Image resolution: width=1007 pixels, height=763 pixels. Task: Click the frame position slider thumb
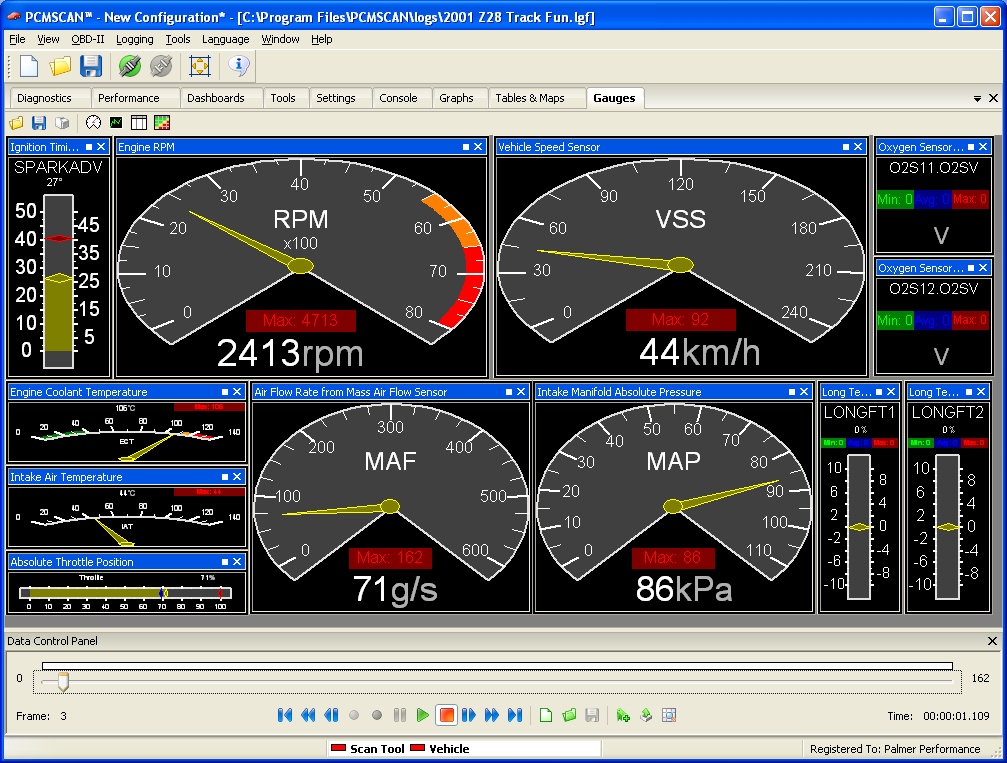(63, 681)
